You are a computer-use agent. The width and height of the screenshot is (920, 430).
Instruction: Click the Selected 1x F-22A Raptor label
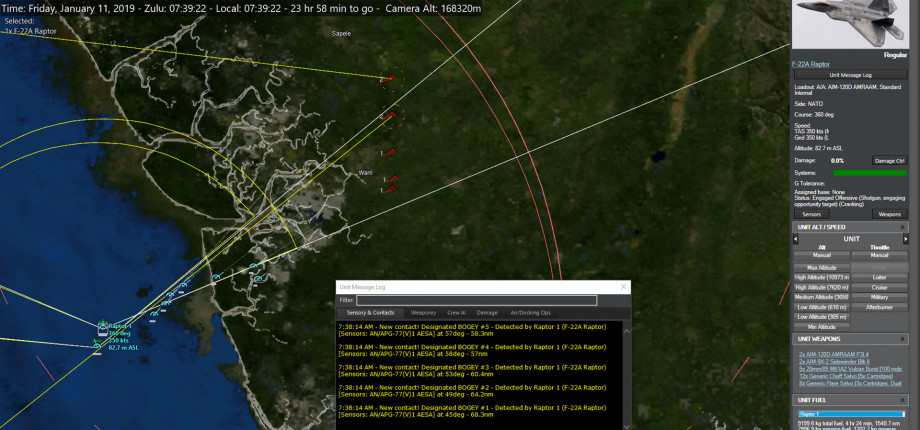coord(31,25)
